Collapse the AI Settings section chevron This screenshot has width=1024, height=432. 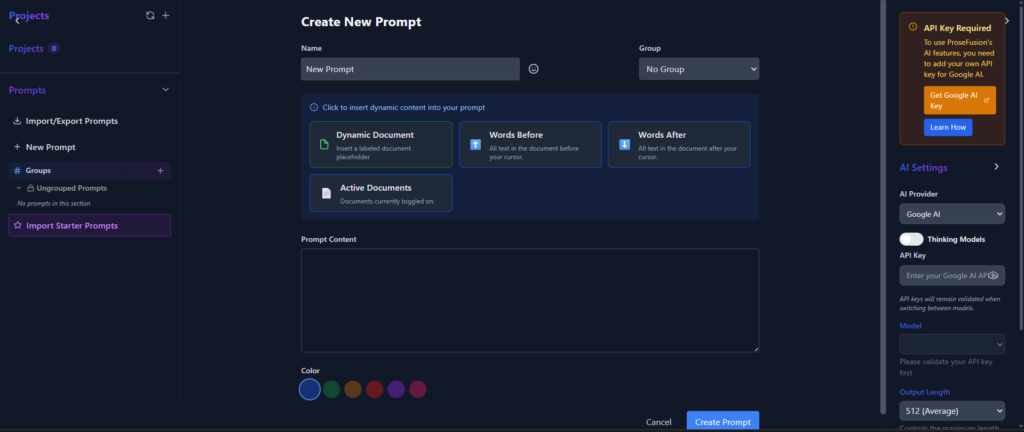point(997,166)
